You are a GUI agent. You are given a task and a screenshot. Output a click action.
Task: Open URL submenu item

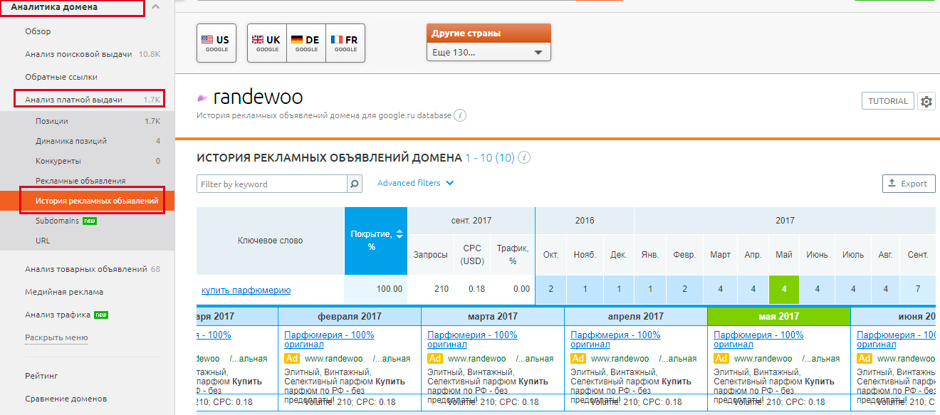[x=43, y=240]
